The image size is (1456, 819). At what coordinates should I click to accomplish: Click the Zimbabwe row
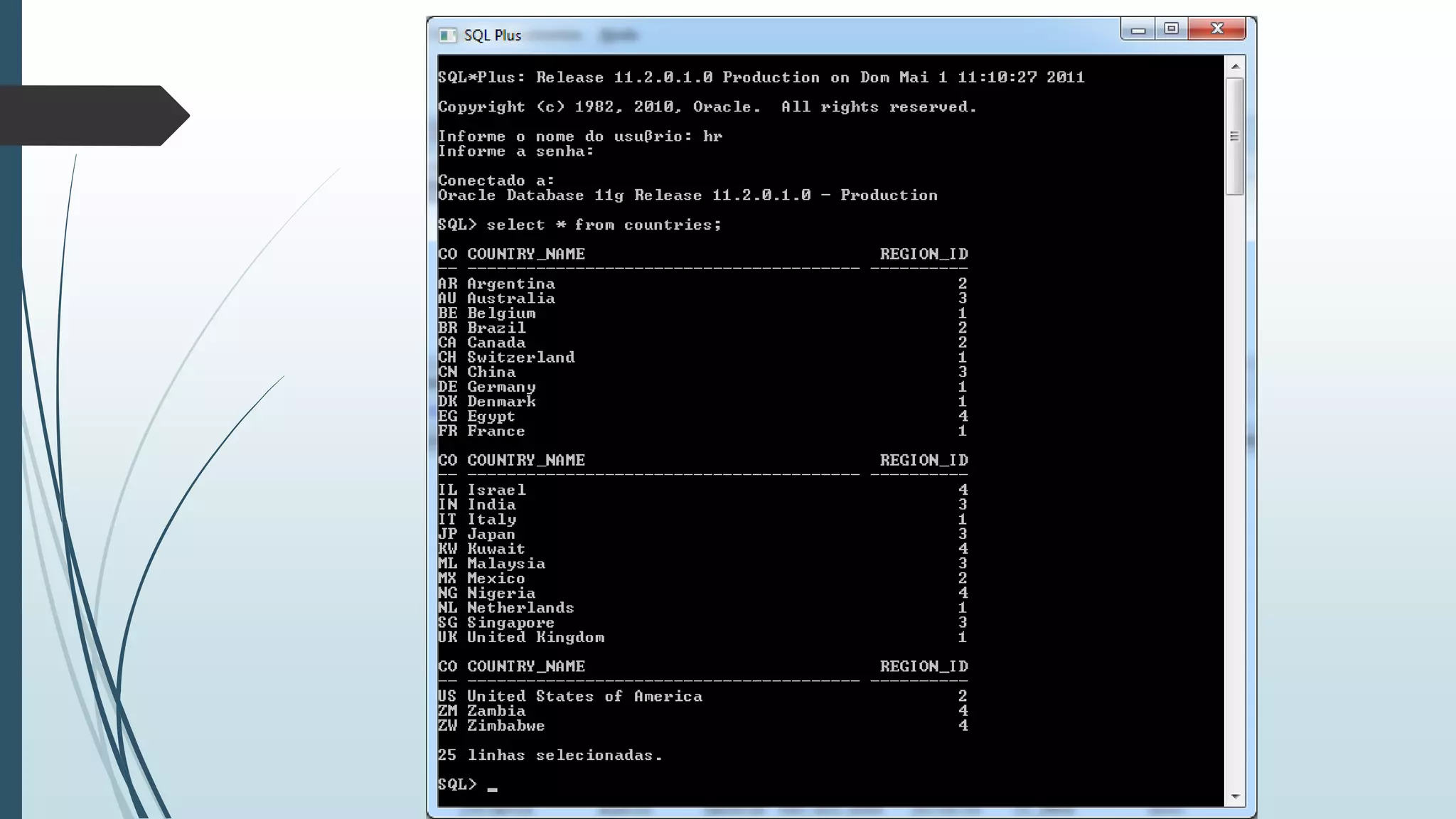tap(505, 726)
